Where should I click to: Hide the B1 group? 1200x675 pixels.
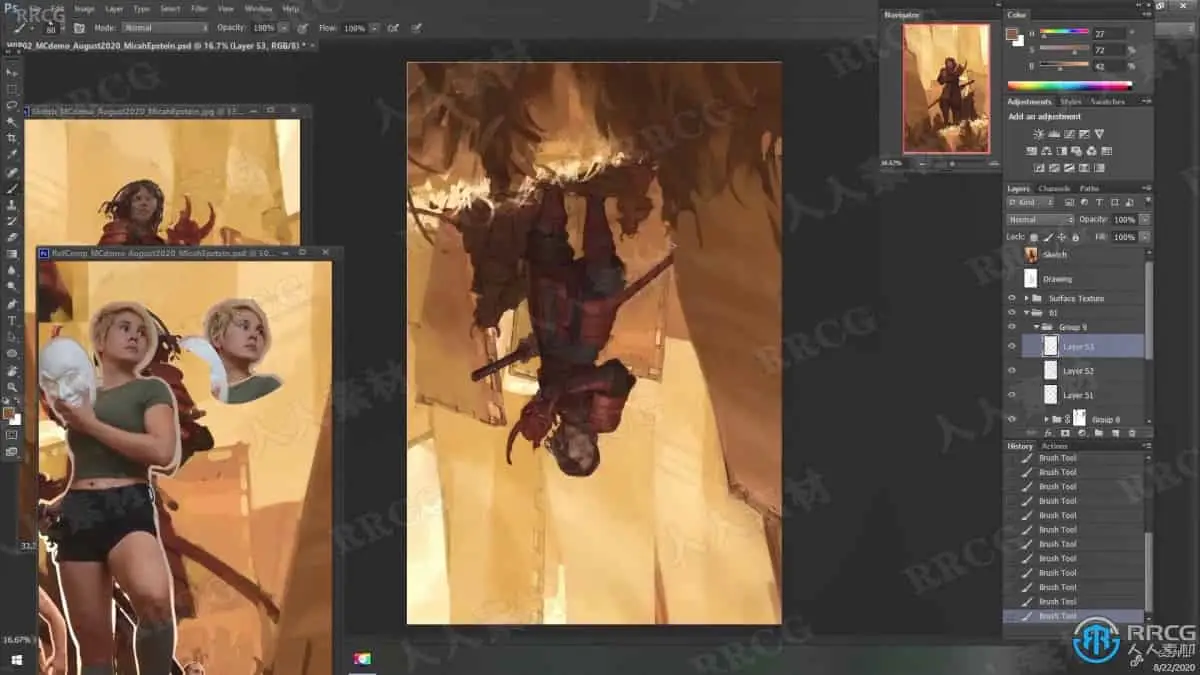pyautogui.click(x=1012, y=312)
